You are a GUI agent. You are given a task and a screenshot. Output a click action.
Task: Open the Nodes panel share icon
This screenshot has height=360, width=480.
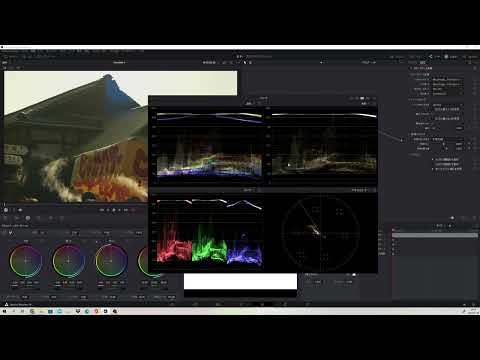point(430,56)
